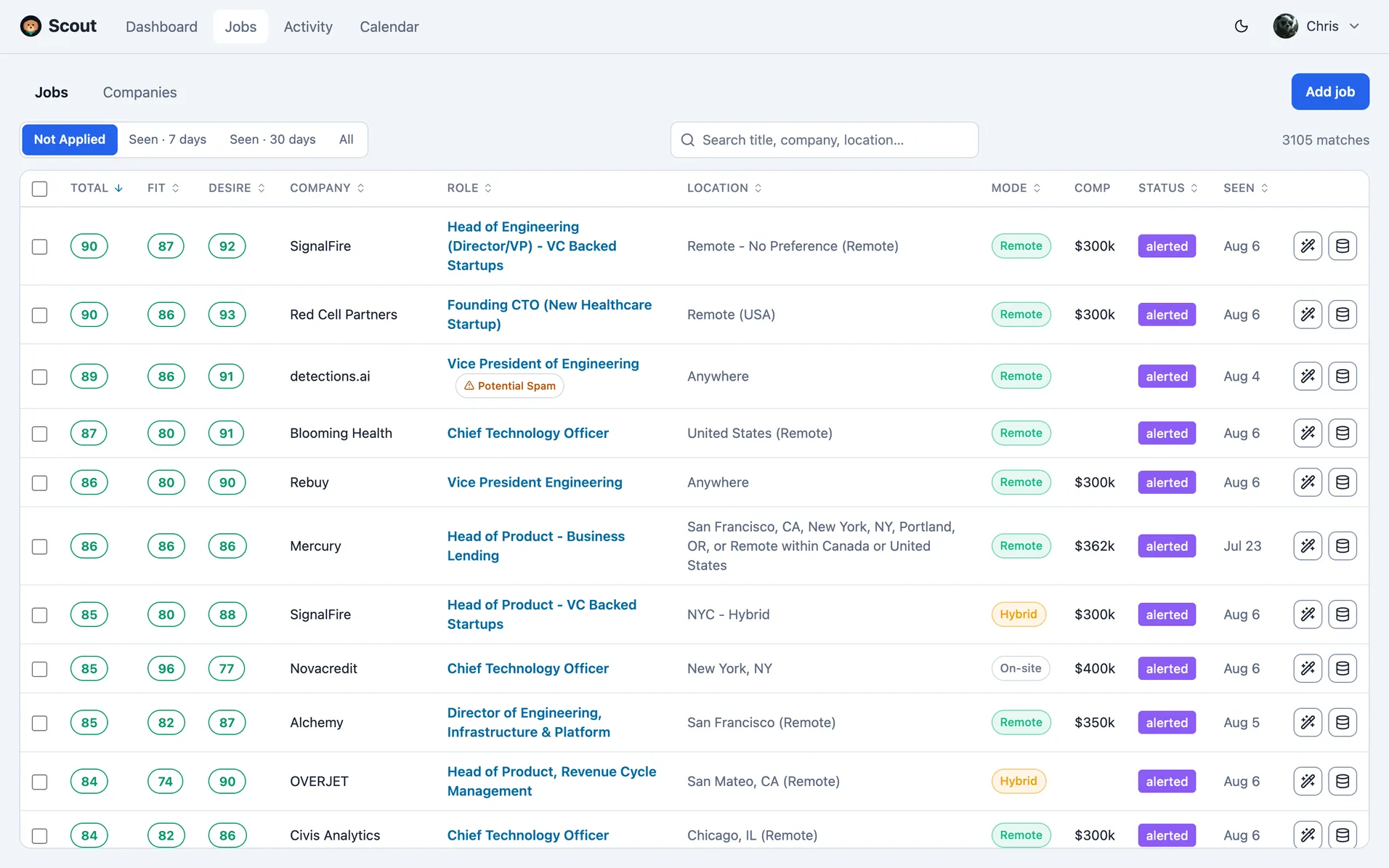Click database icon for Red Cell Partners row
Screen dimensions: 1389x868
[1343, 315]
